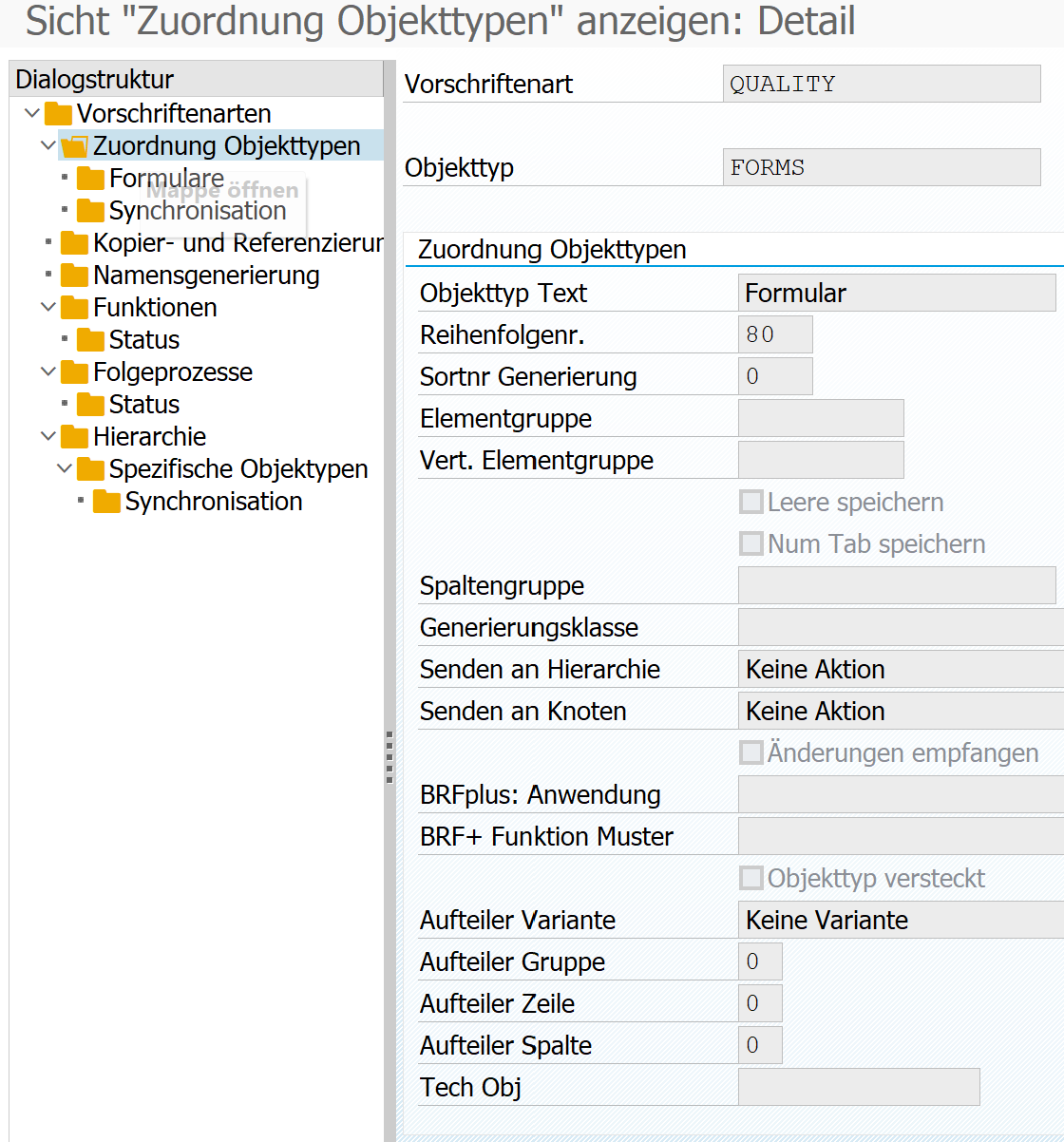Click the Objekttyp Text field showing Formular
The height and width of the screenshot is (1142, 1064).
click(x=897, y=293)
